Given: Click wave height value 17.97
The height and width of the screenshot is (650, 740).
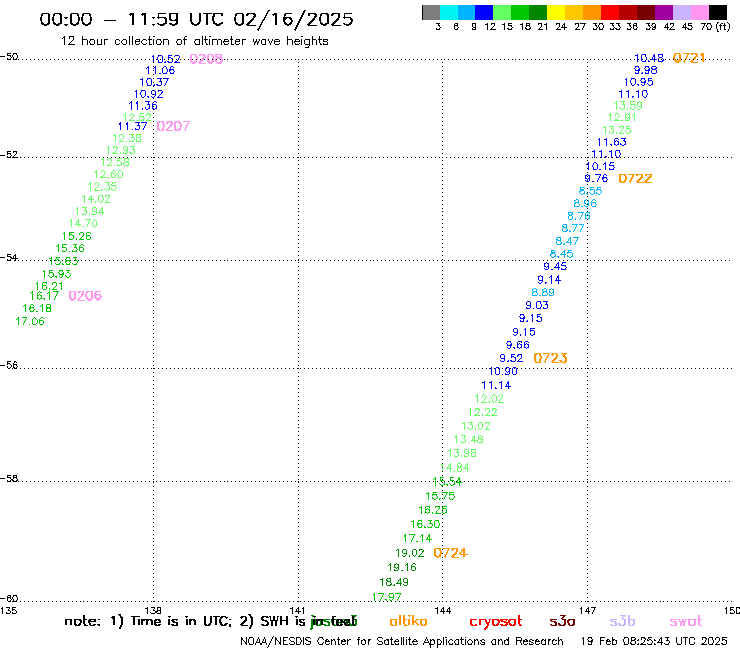Looking at the screenshot, I should coord(386,597).
